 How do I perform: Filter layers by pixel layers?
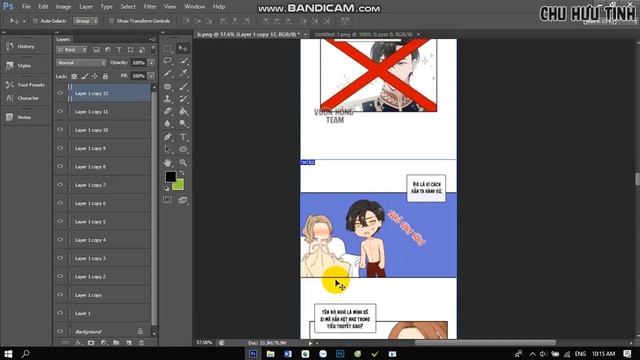coord(96,50)
